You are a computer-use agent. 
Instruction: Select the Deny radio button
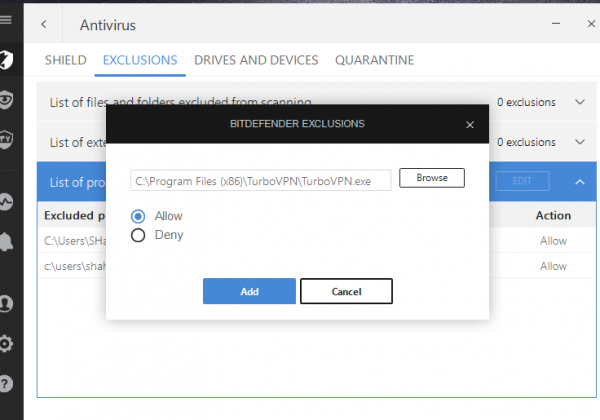[138, 235]
